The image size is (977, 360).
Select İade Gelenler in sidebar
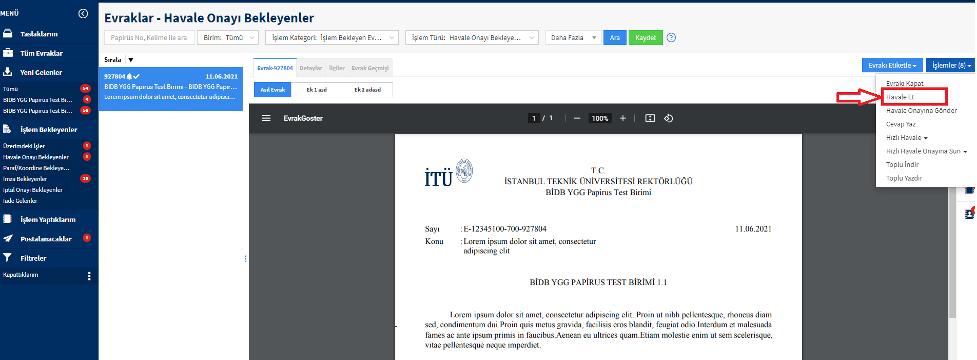(20, 201)
